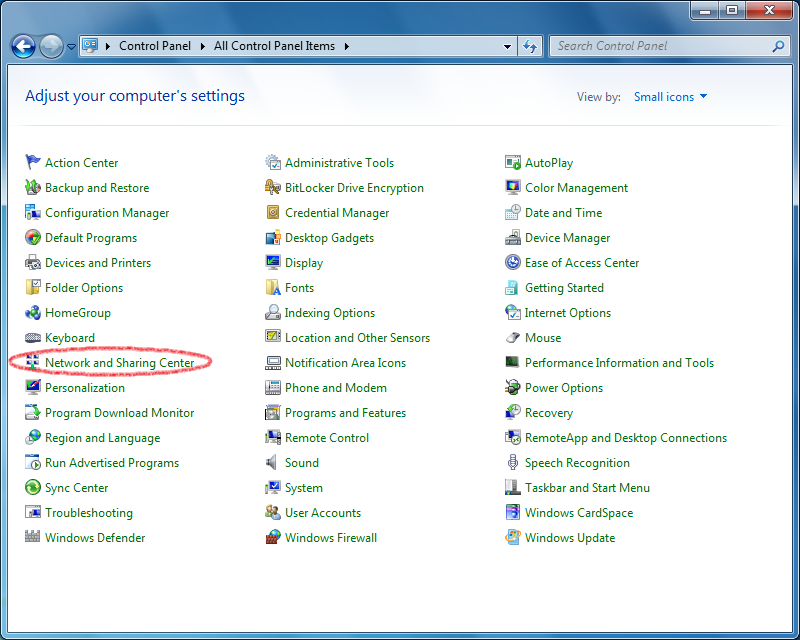Open the View by Small icons dropdown

coord(670,97)
